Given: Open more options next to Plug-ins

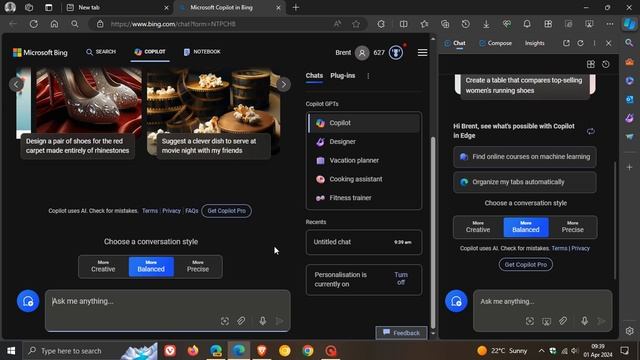Looking at the screenshot, I should pos(368,76).
